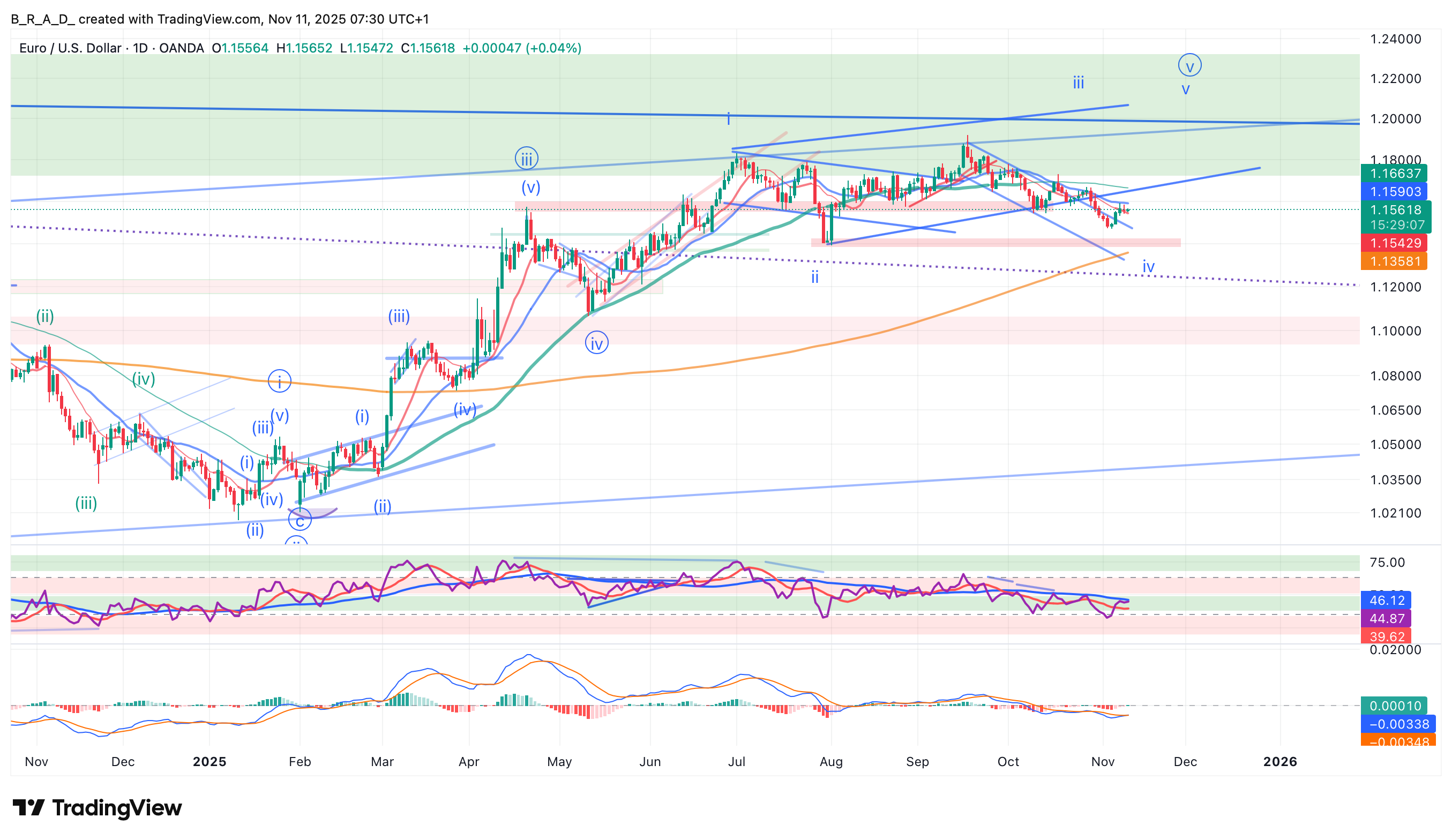
Task: Click the blue iv label near November
Action: point(1148,267)
